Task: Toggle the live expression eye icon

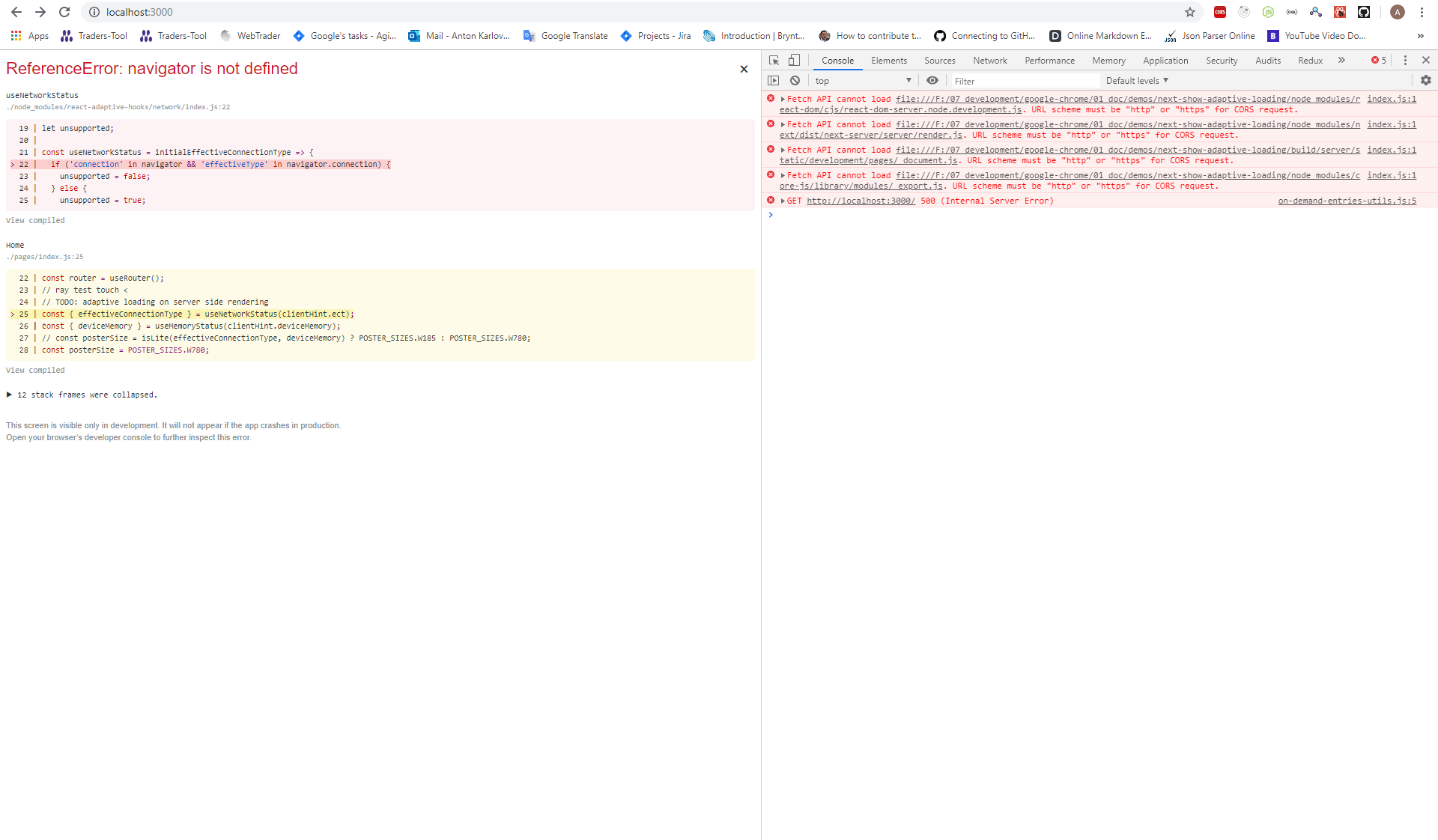Action: 932,80
